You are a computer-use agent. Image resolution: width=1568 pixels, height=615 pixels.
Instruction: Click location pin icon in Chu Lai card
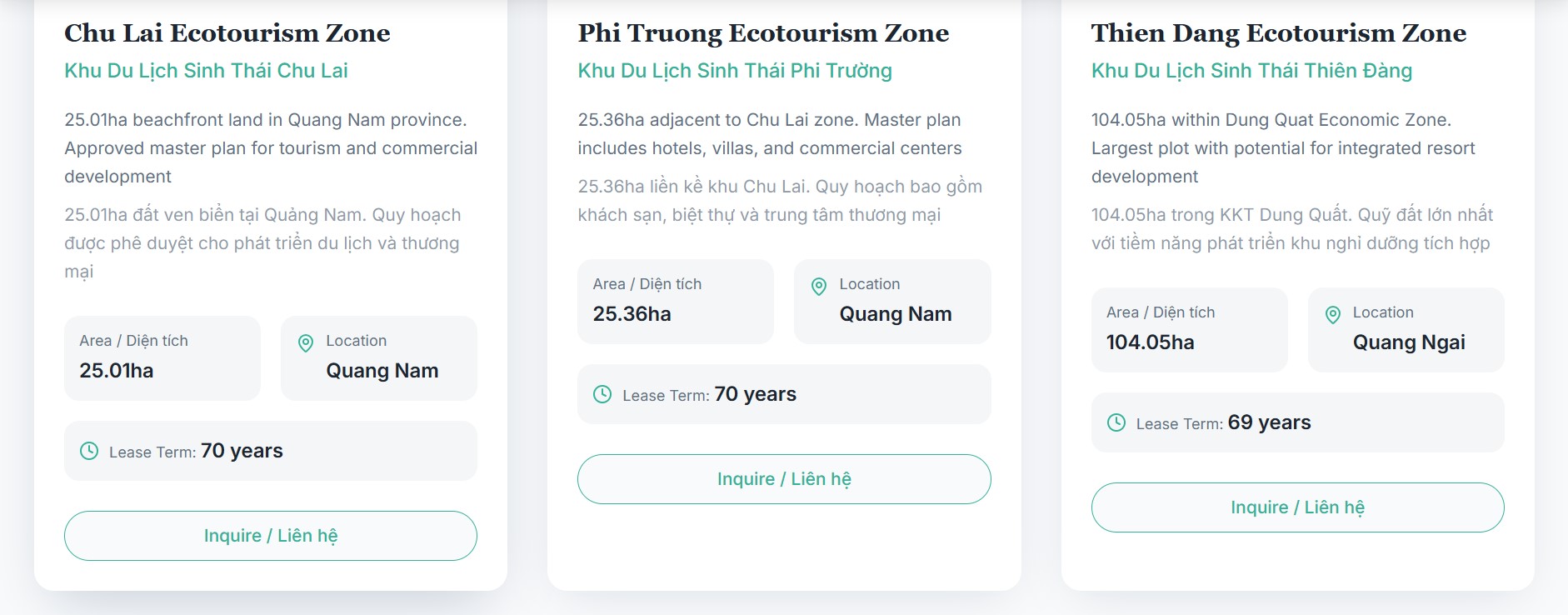(306, 342)
